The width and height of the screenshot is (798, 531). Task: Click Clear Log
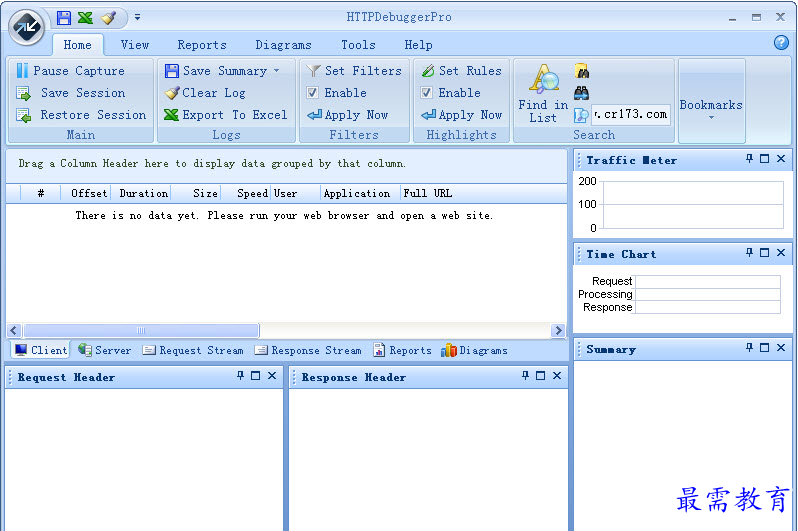(205, 93)
